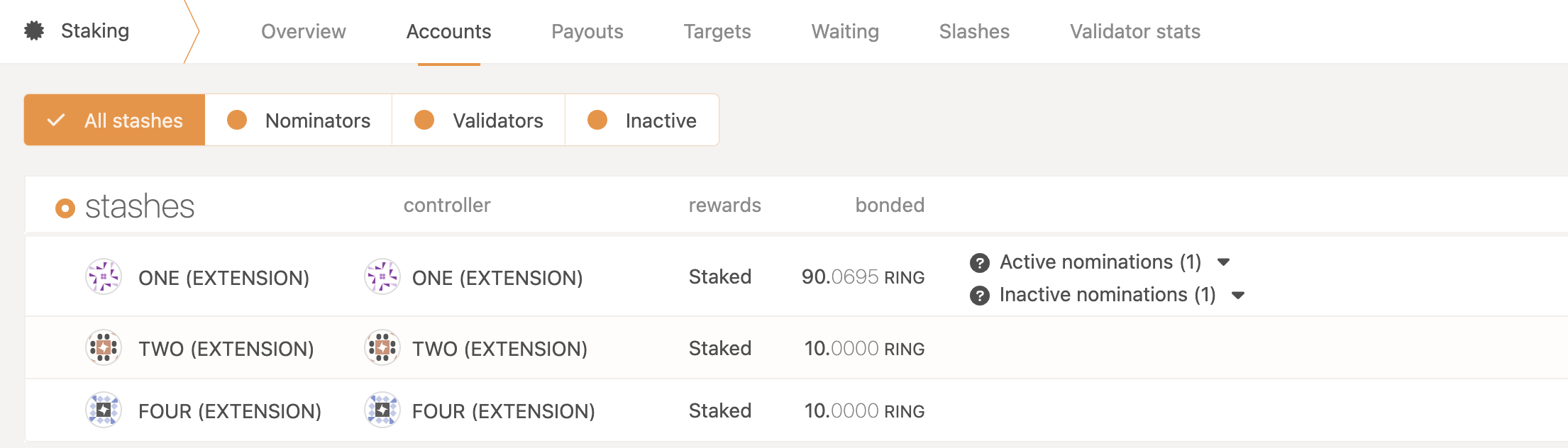Click the help icon next to Active nominations

pos(979,262)
